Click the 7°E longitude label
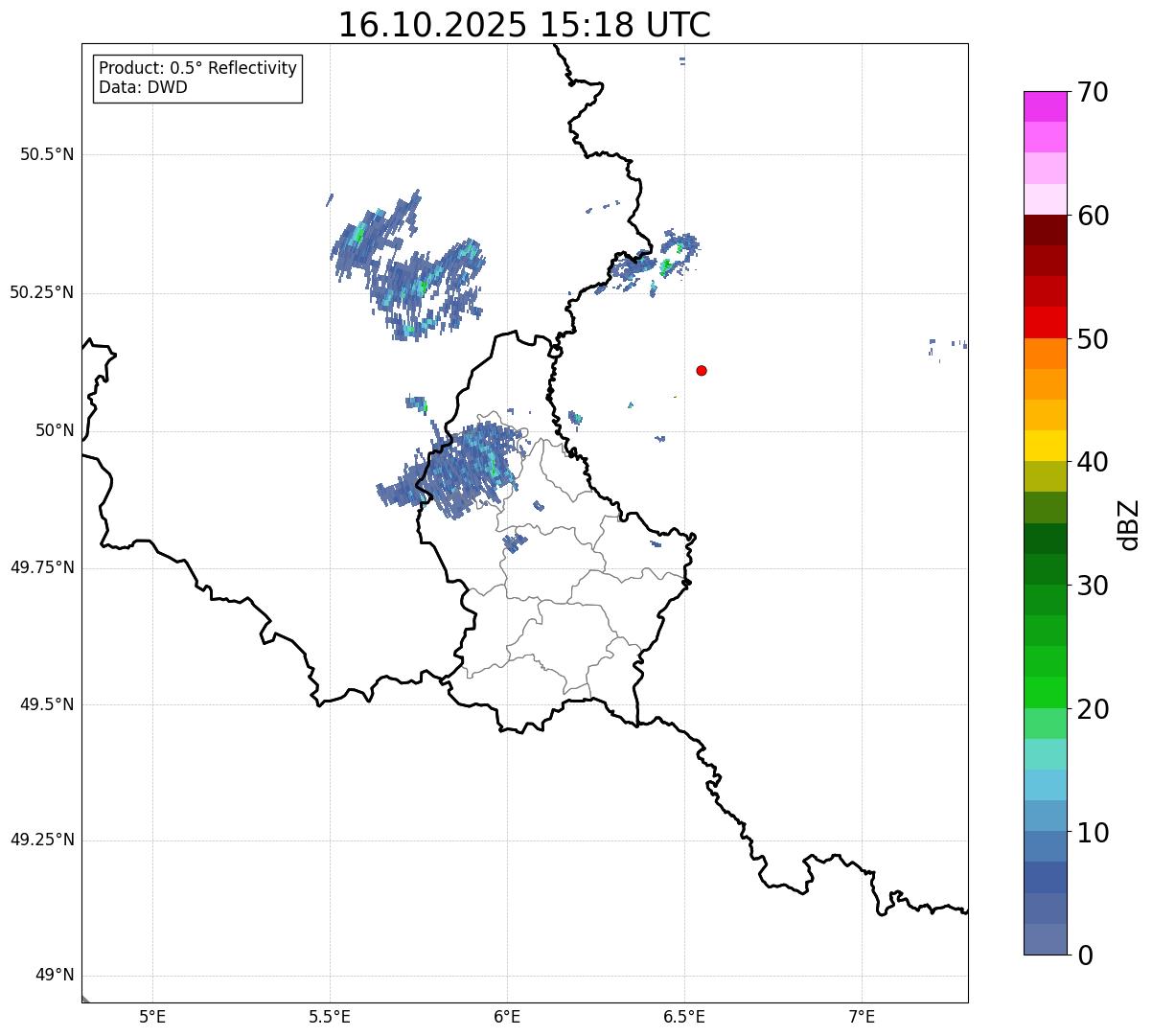 pos(862,1016)
